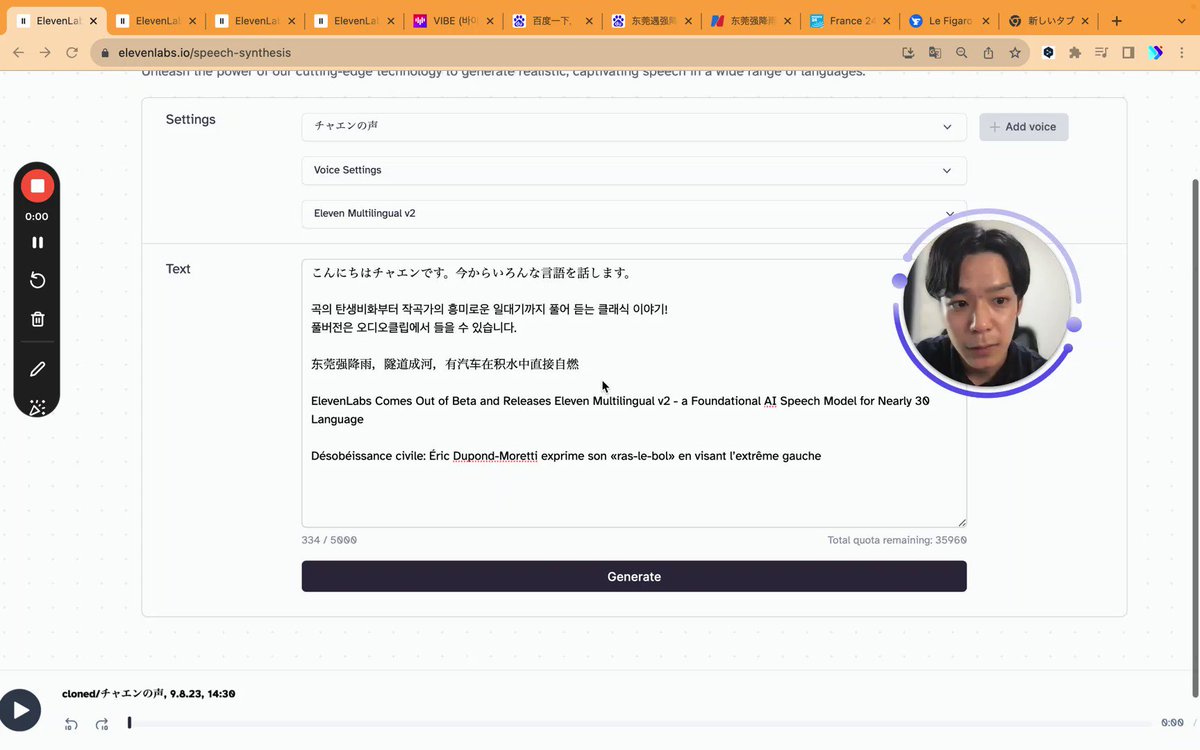Rewind the audio 10 seconds
This screenshot has width=1200, height=750.
click(x=71, y=724)
